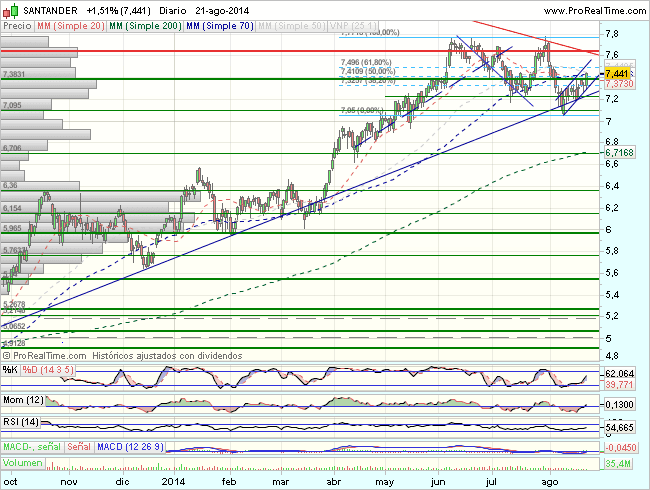Enable the greyed VNP (25 1) indicator
Viewport: 650px width, 490px height.
353,26
